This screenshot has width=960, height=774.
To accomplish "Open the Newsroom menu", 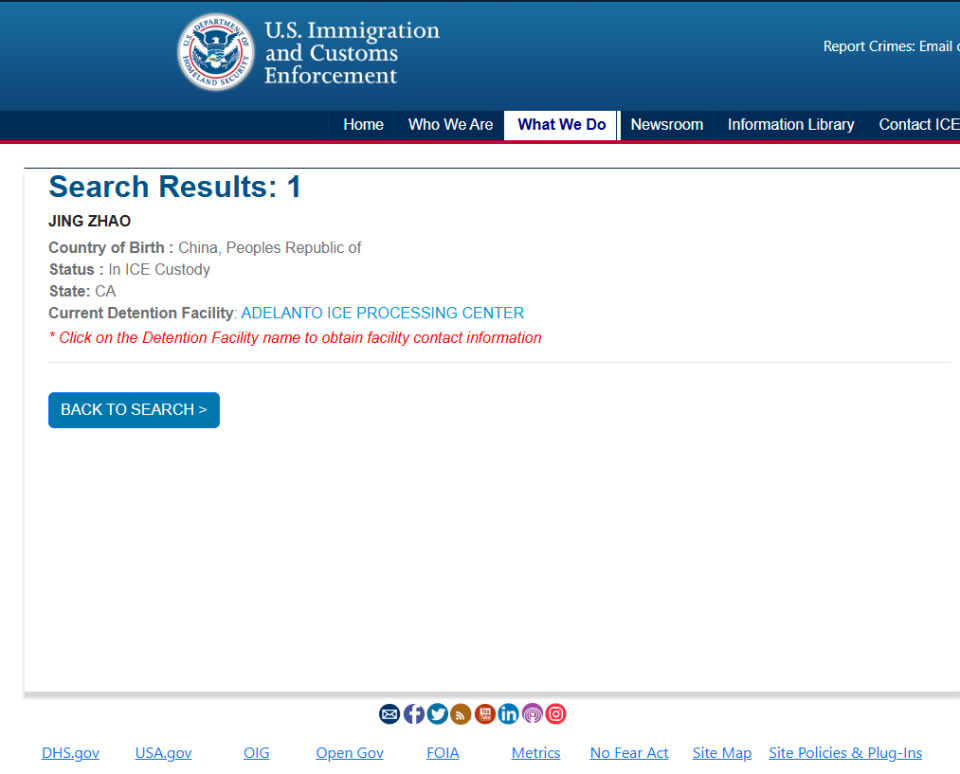I will [x=667, y=125].
